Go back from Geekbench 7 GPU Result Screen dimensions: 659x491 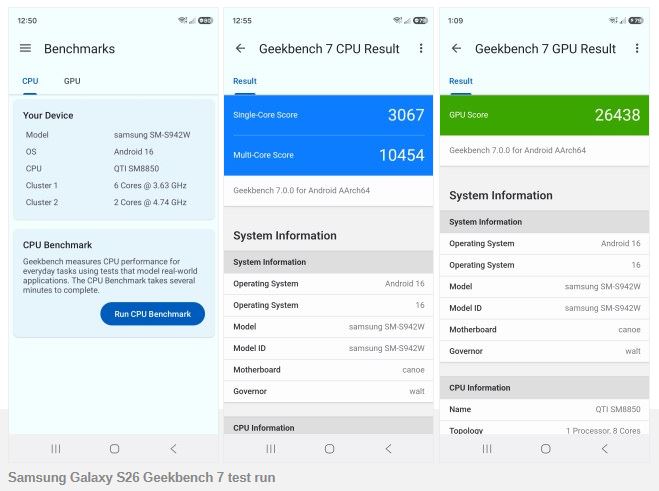(456, 48)
